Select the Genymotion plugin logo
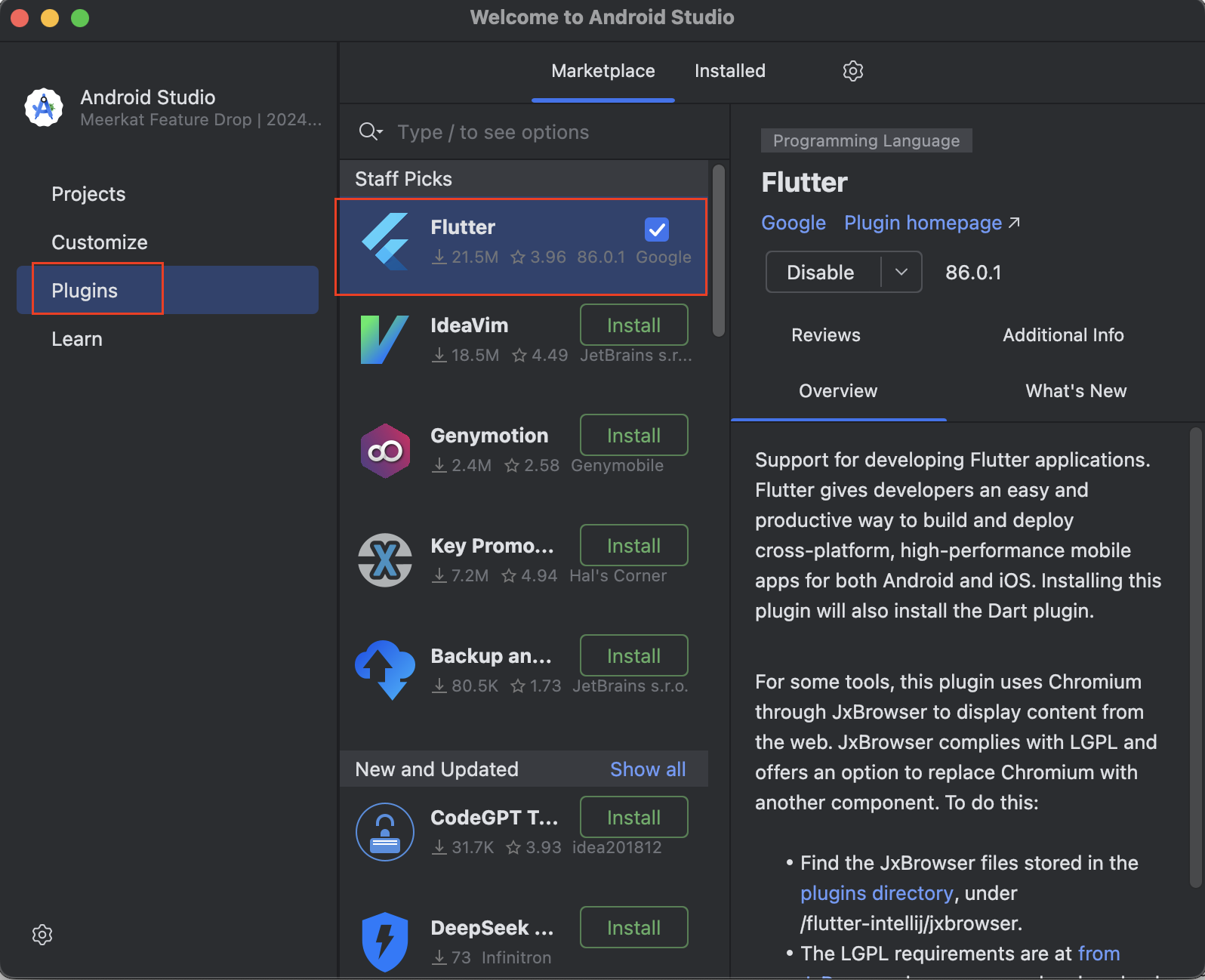This screenshot has height=980, width=1205. point(385,451)
